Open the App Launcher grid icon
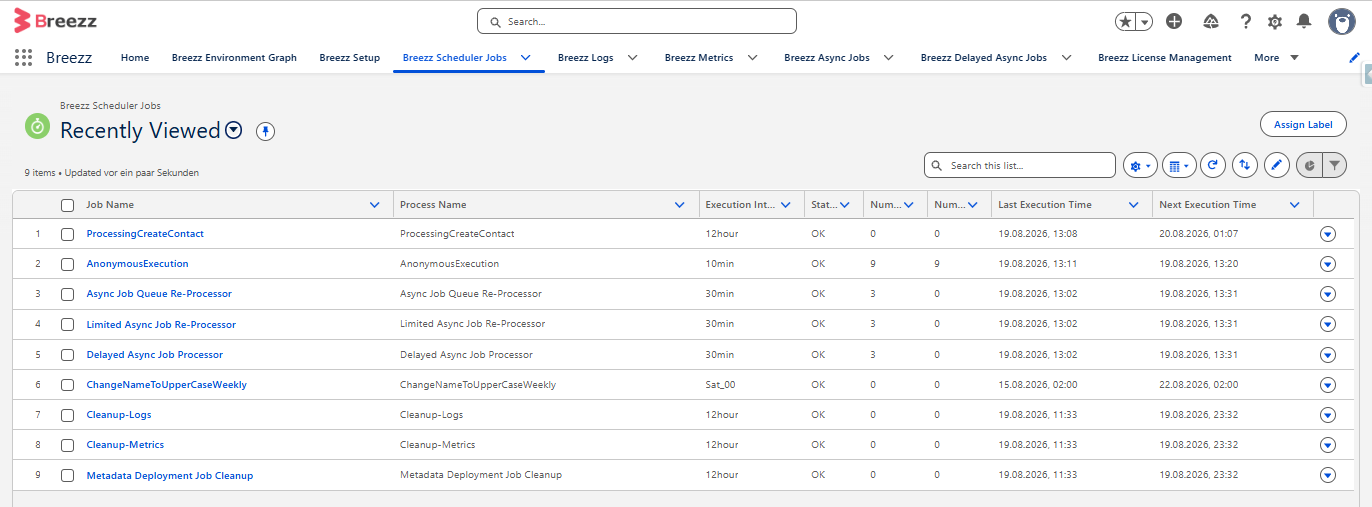Image resolution: width=1372 pixels, height=507 pixels. click(x=23, y=58)
